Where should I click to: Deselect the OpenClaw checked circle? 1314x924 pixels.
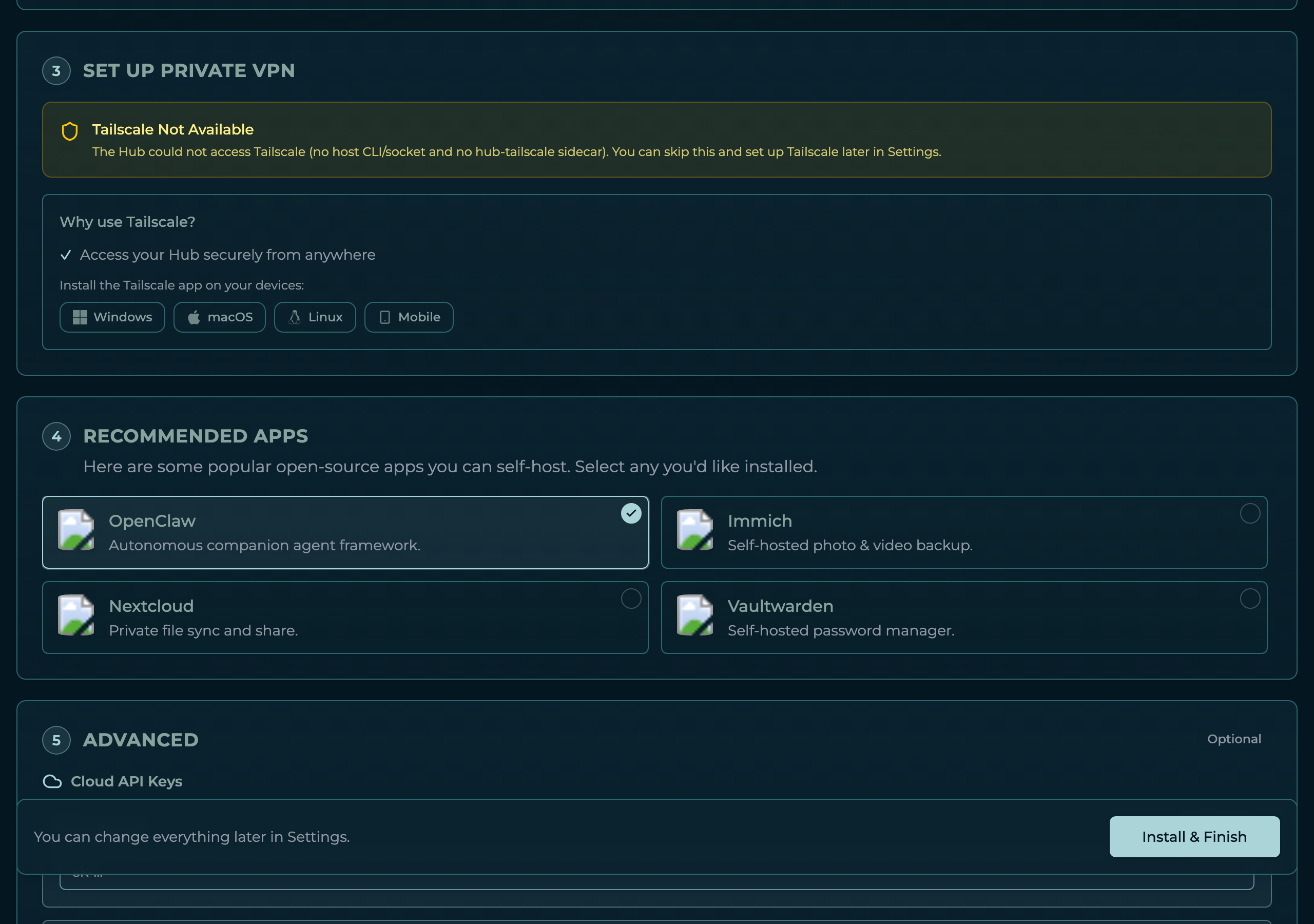coord(631,513)
